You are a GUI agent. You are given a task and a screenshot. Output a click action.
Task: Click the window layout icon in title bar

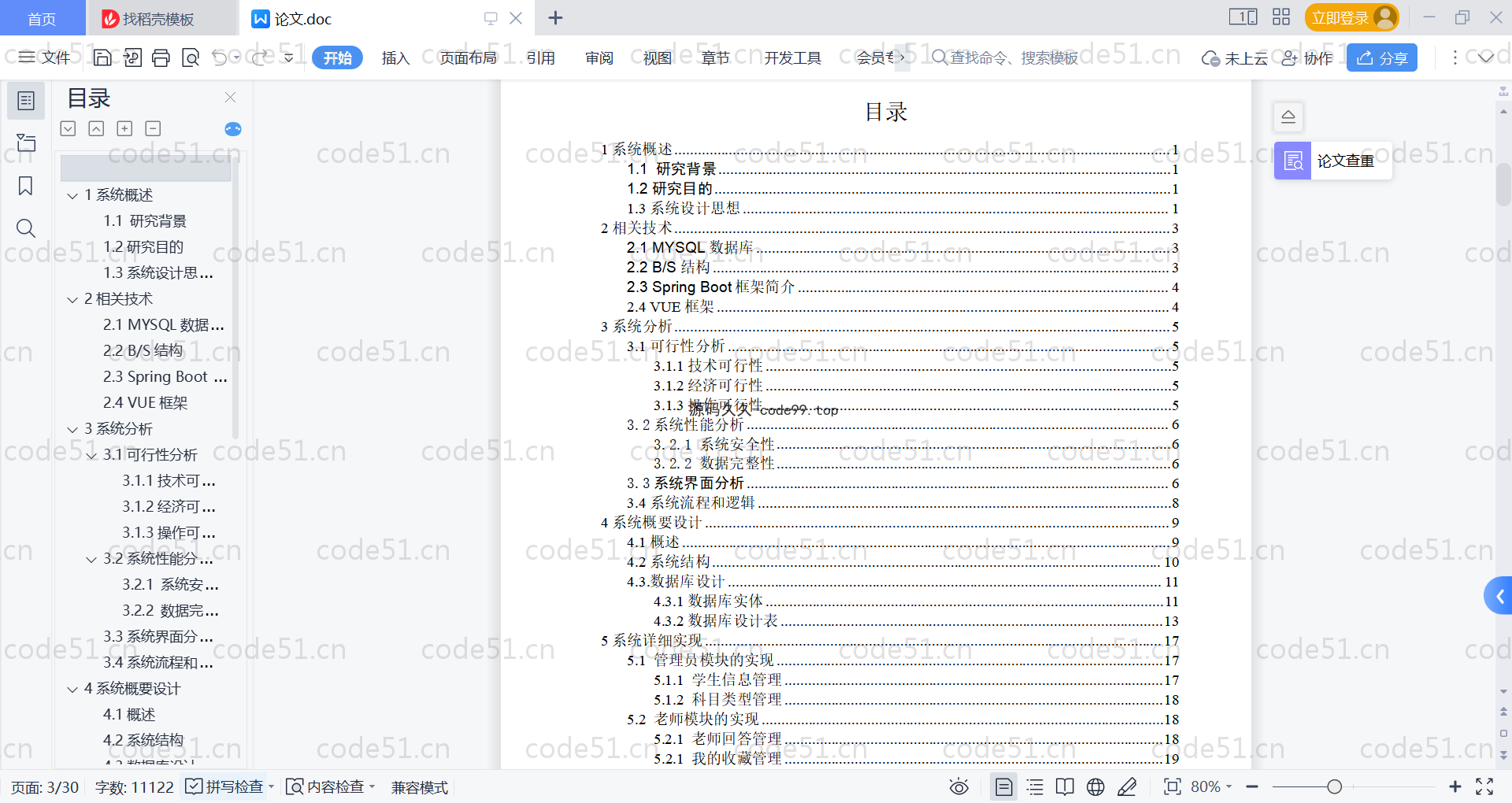click(x=1243, y=17)
